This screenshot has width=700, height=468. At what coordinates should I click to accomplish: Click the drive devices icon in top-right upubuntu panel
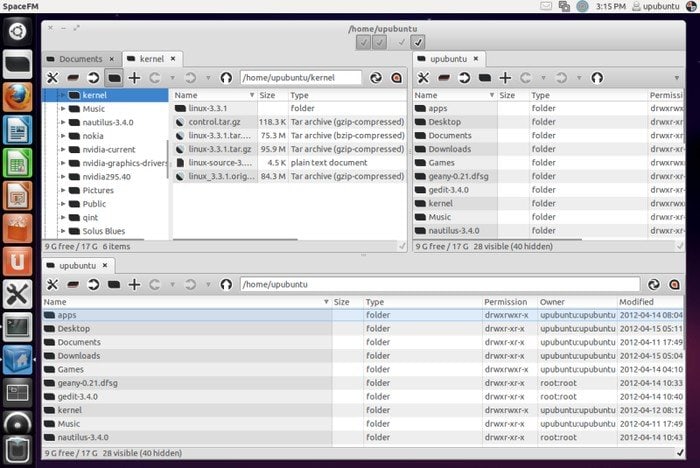444,78
